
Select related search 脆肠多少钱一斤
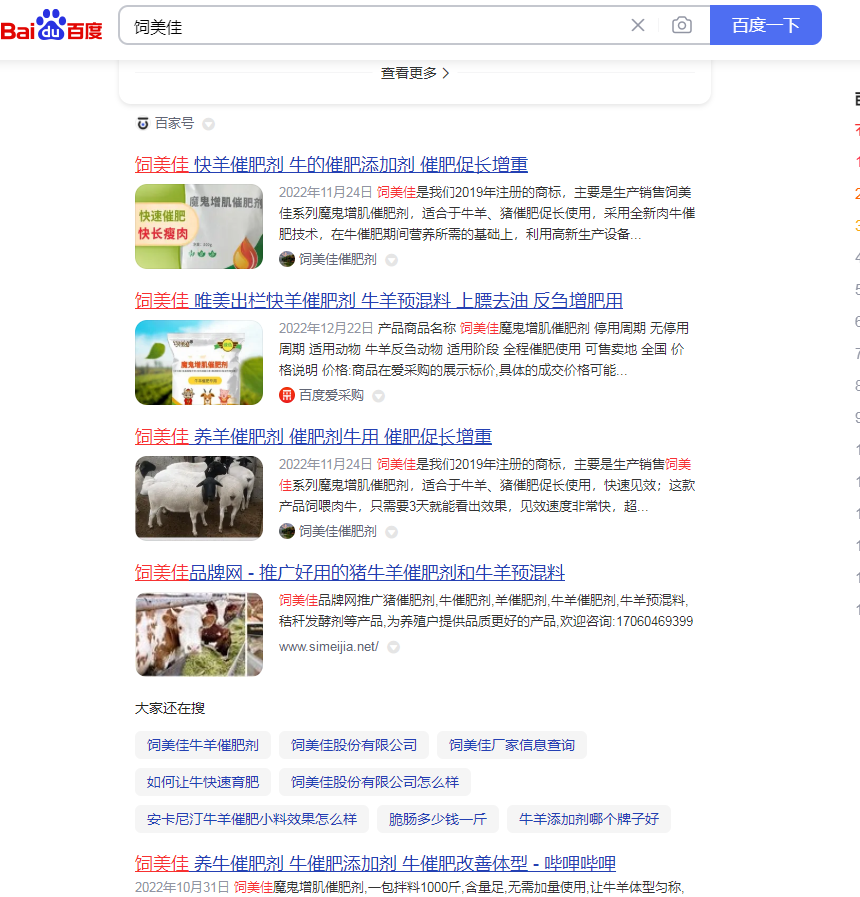coord(438,819)
